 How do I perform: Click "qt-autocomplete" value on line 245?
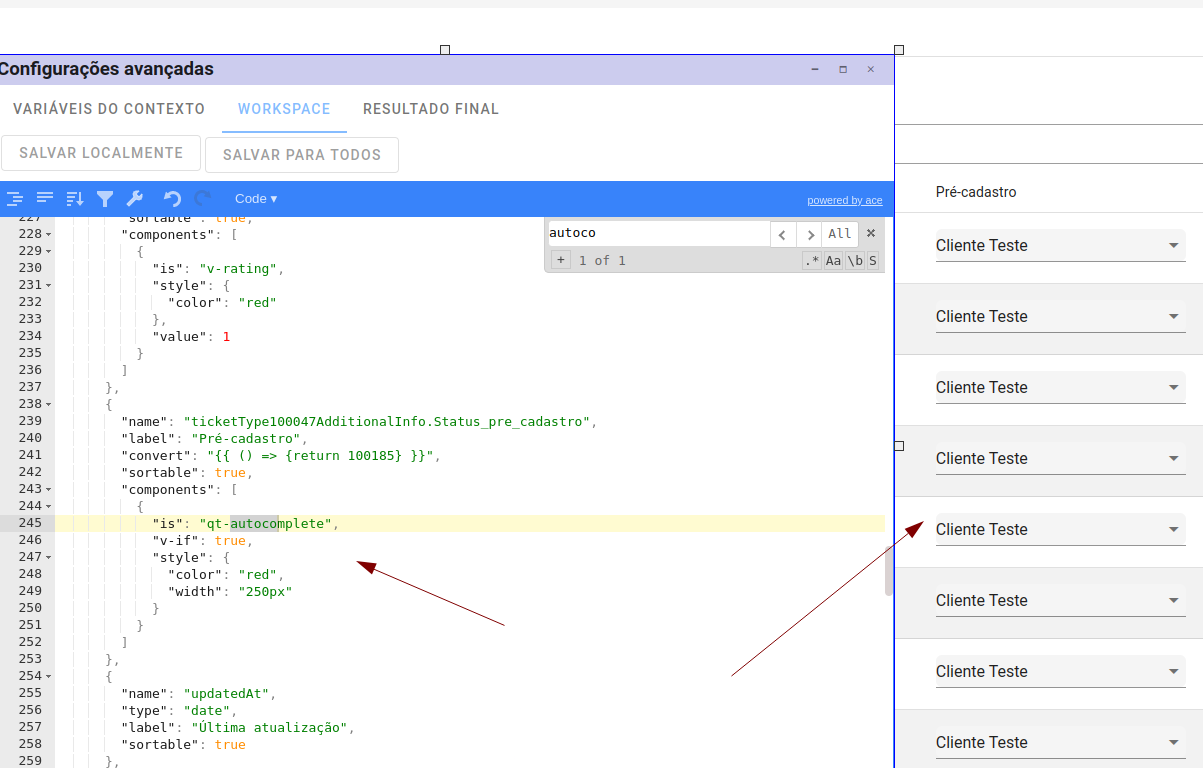(x=265, y=523)
